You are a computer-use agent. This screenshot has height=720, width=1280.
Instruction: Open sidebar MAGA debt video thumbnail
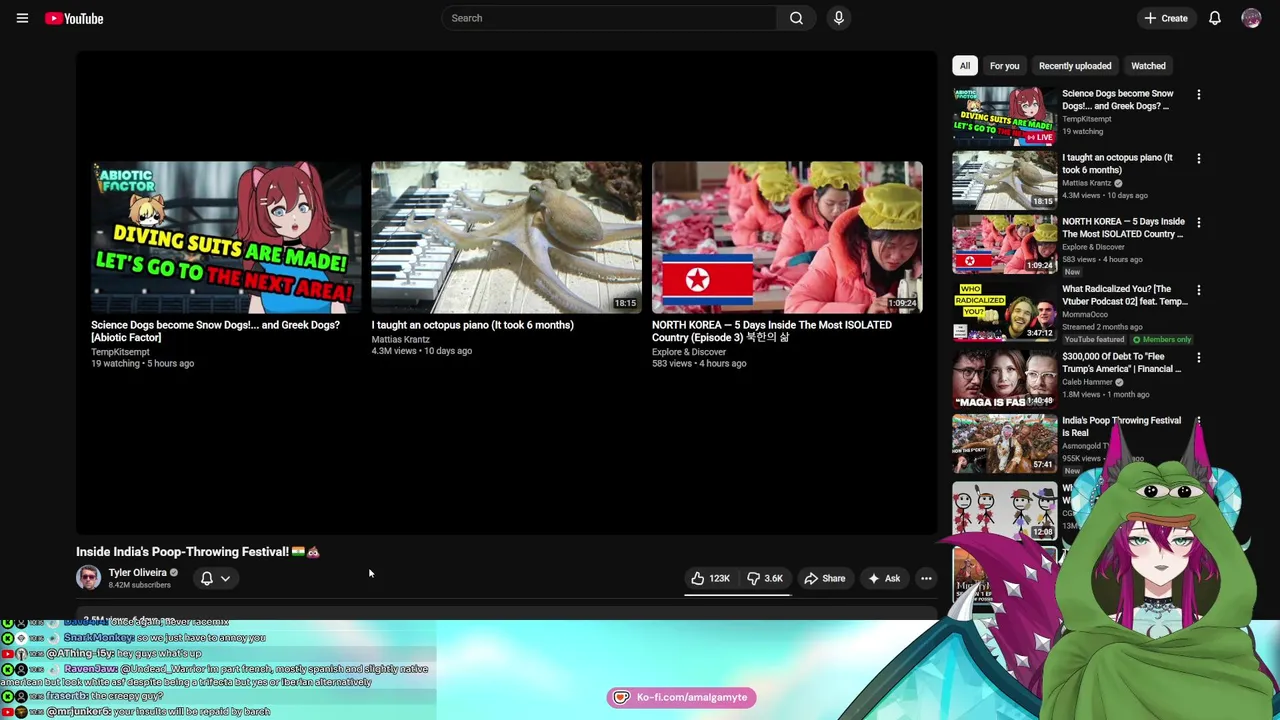(1004, 379)
